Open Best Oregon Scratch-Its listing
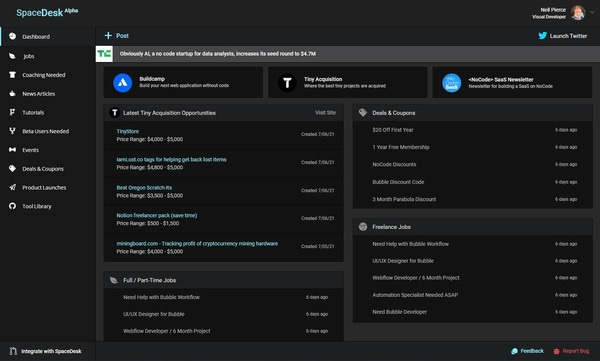600x361 pixels. [144, 188]
